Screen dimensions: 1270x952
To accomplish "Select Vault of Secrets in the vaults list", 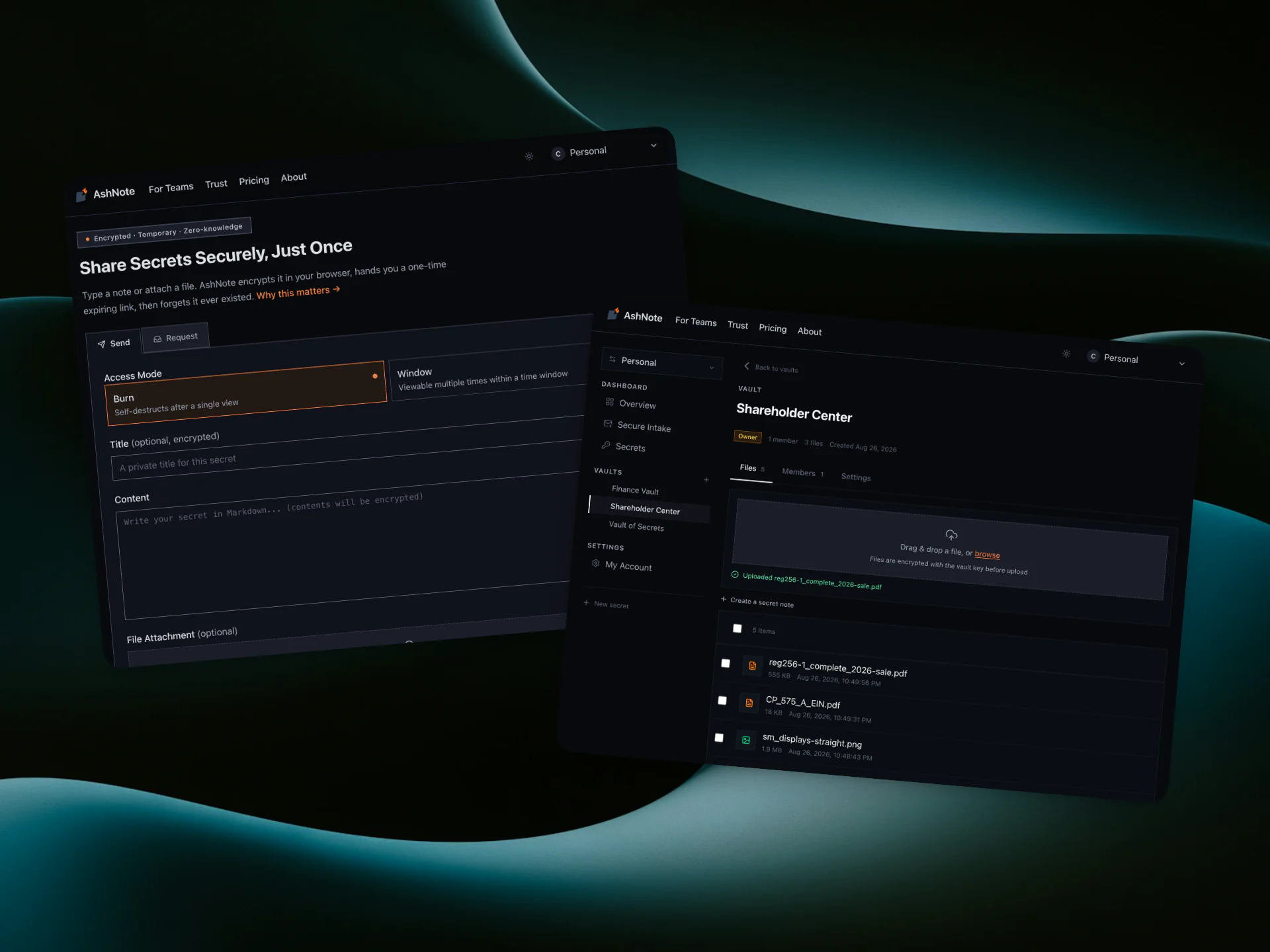I will tap(636, 526).
